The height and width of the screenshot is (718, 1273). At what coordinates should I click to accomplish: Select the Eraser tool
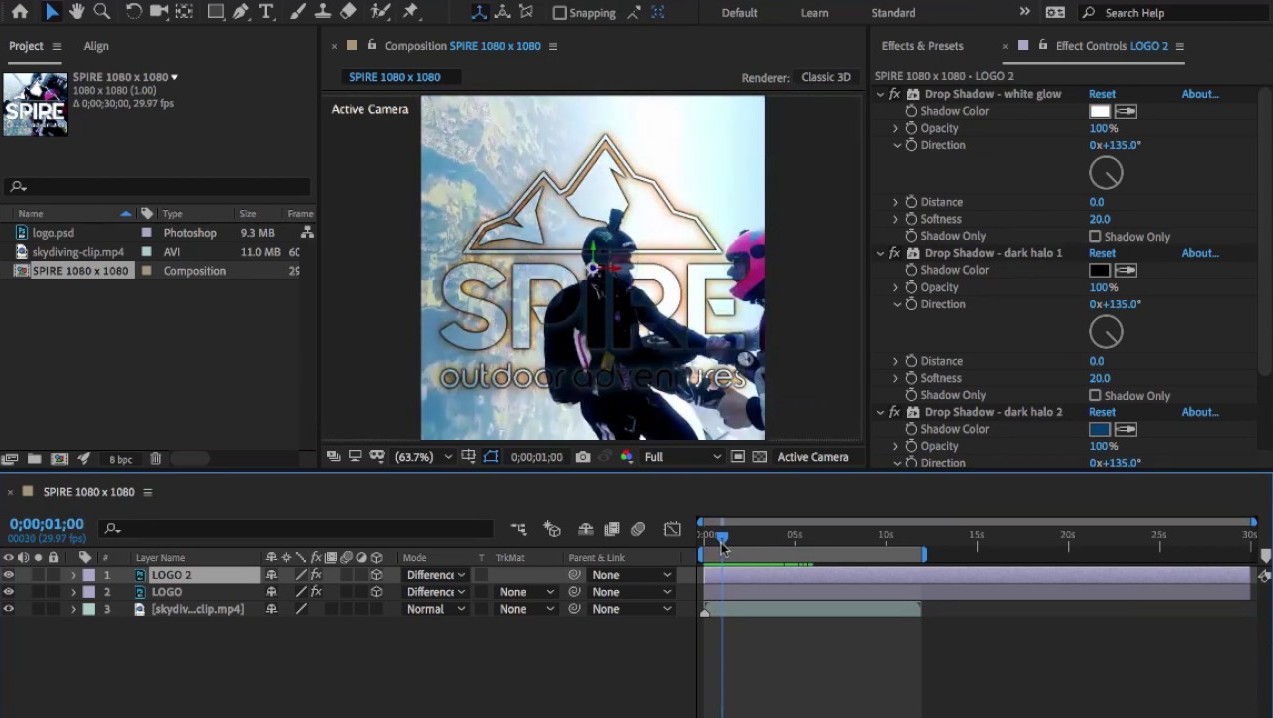(348, 12)
